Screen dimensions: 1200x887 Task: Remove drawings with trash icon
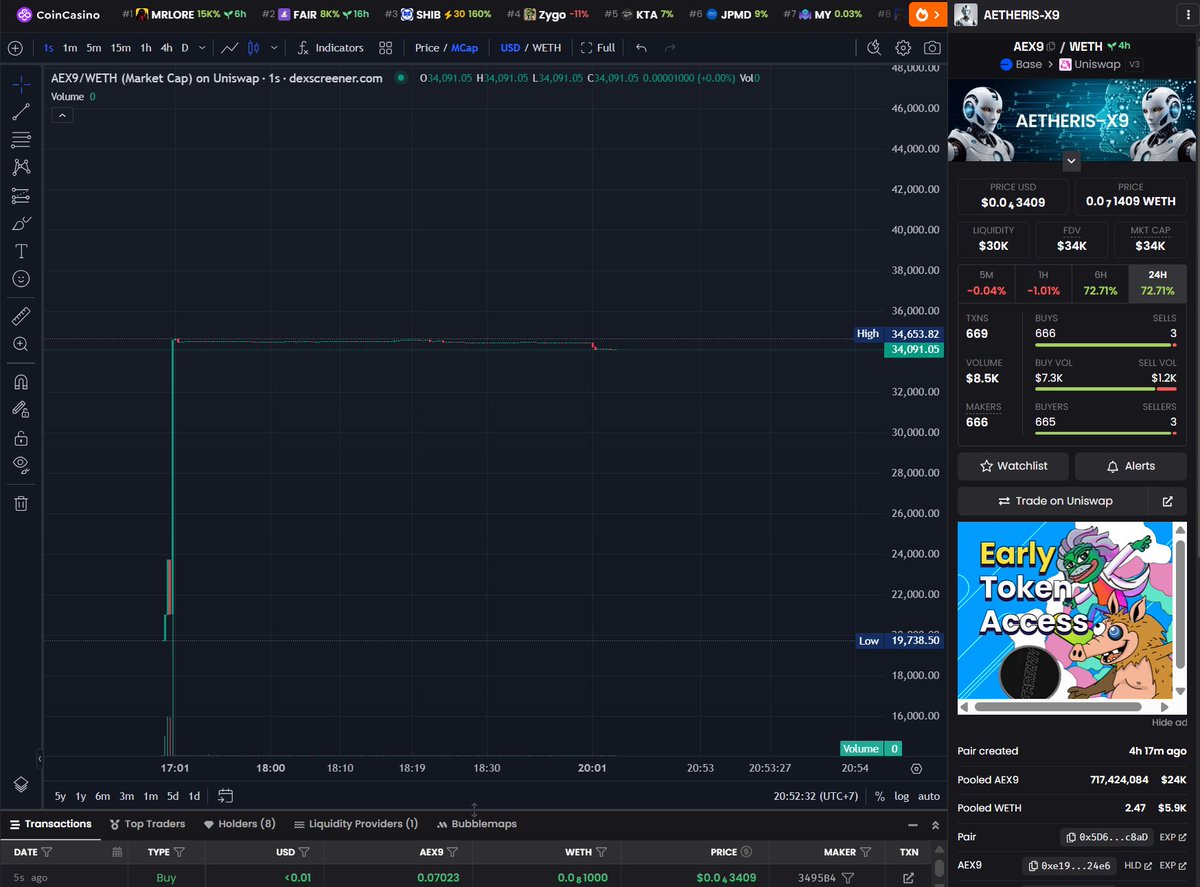21,504
